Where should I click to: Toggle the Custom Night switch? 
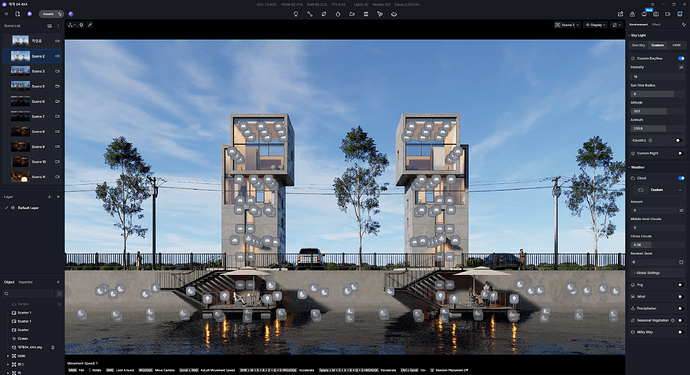(x=681, y=153)
